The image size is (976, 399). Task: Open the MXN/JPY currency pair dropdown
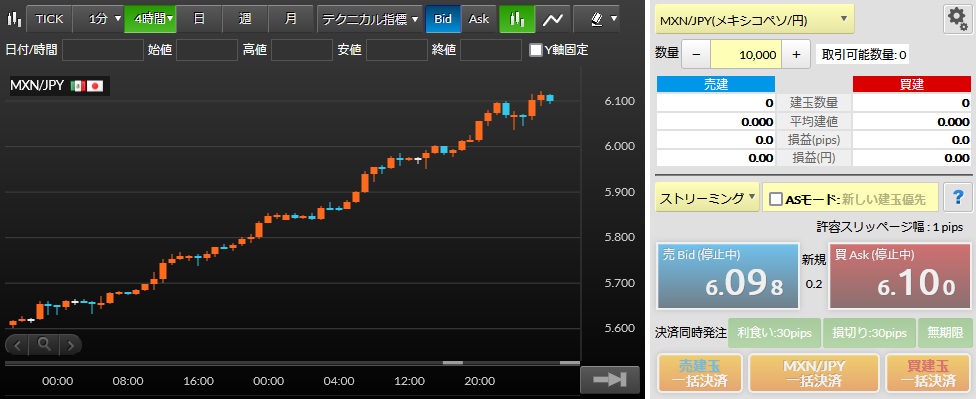[x=754, y=20]
